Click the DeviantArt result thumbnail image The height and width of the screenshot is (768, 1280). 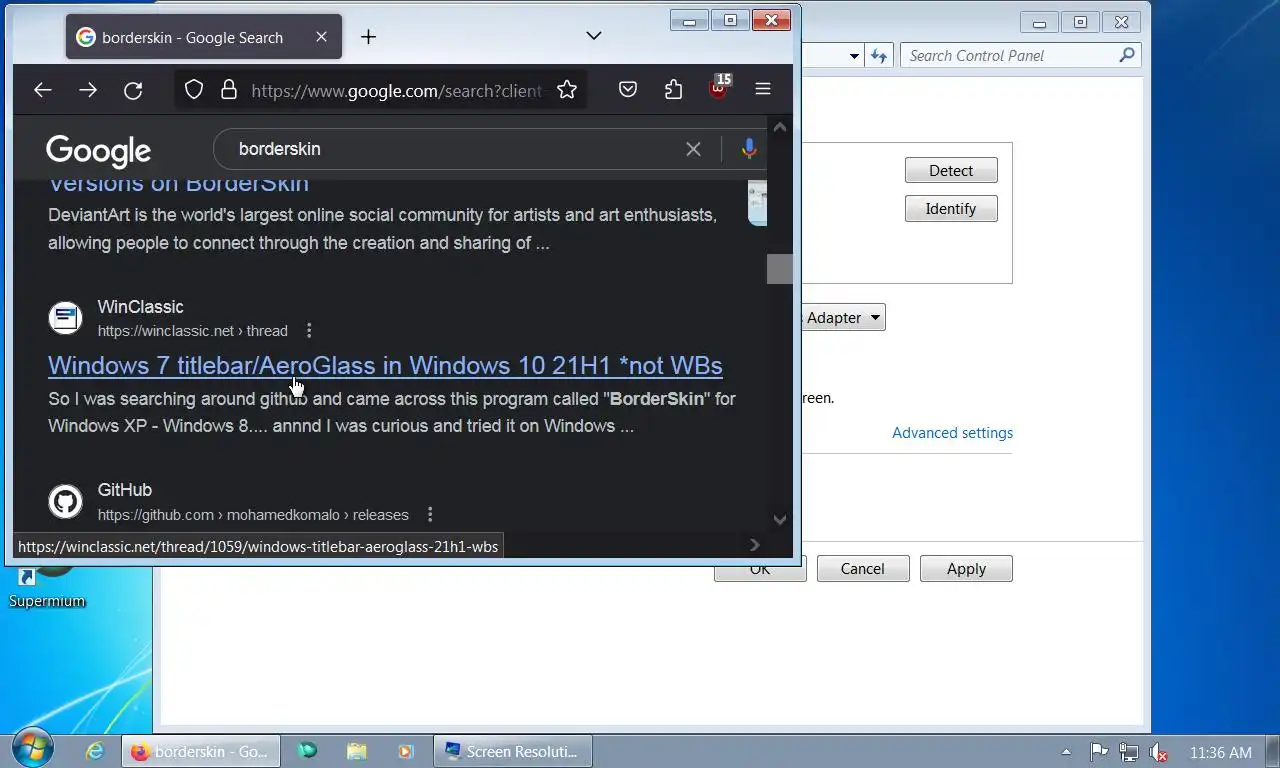pos(757,203)
